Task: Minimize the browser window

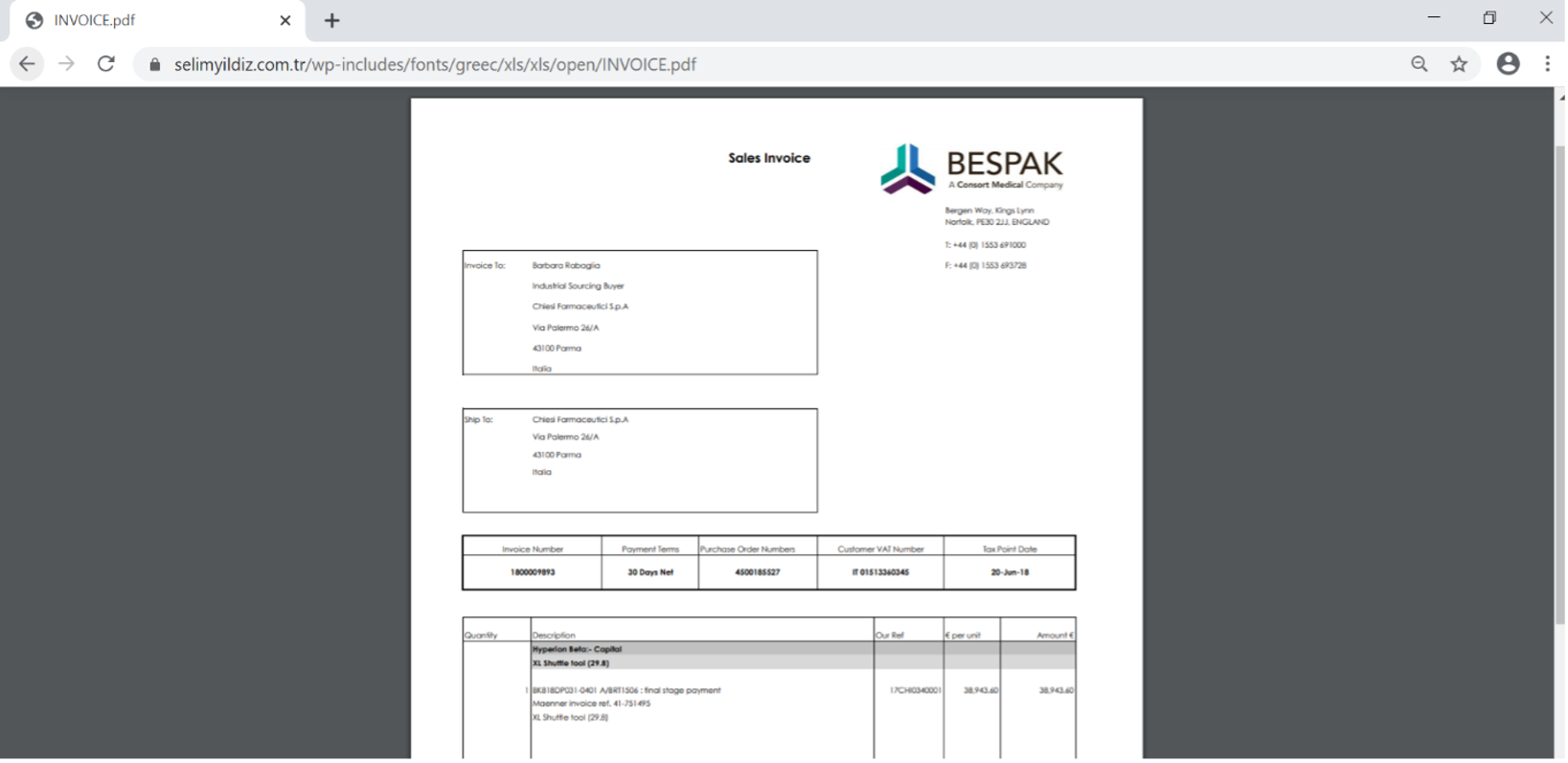Action: pyautogui.click(x=1433, y=17)
